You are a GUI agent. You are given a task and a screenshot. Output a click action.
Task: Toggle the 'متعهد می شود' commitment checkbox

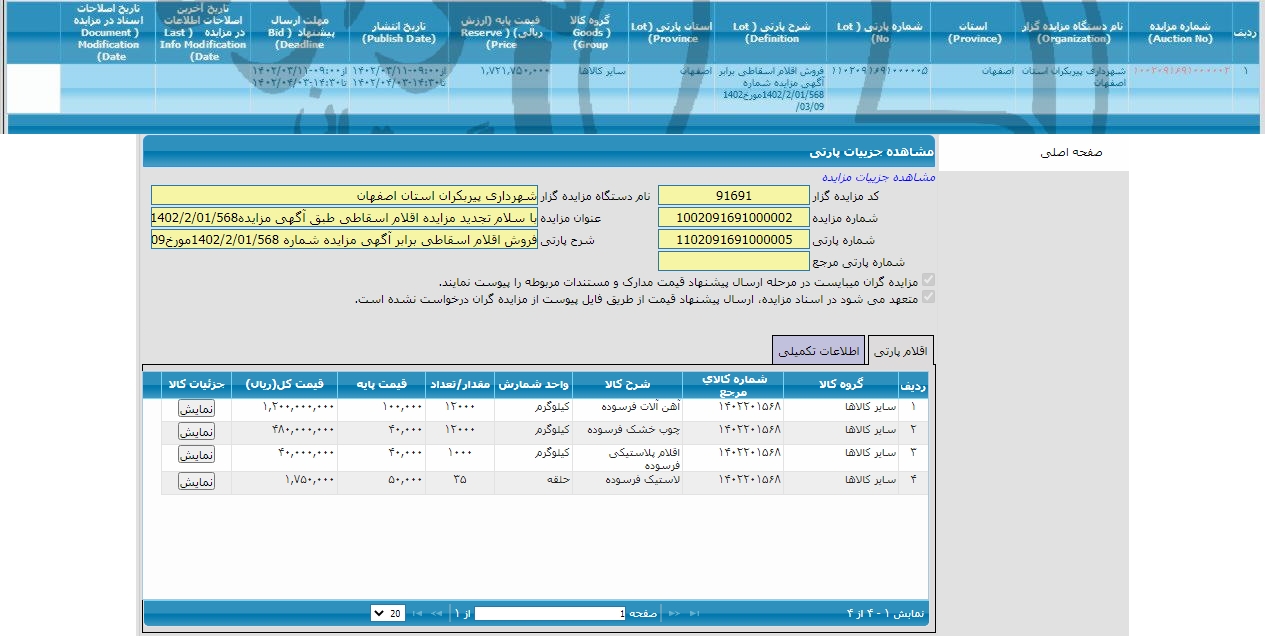pyautogui.click(x=929, y=297)
